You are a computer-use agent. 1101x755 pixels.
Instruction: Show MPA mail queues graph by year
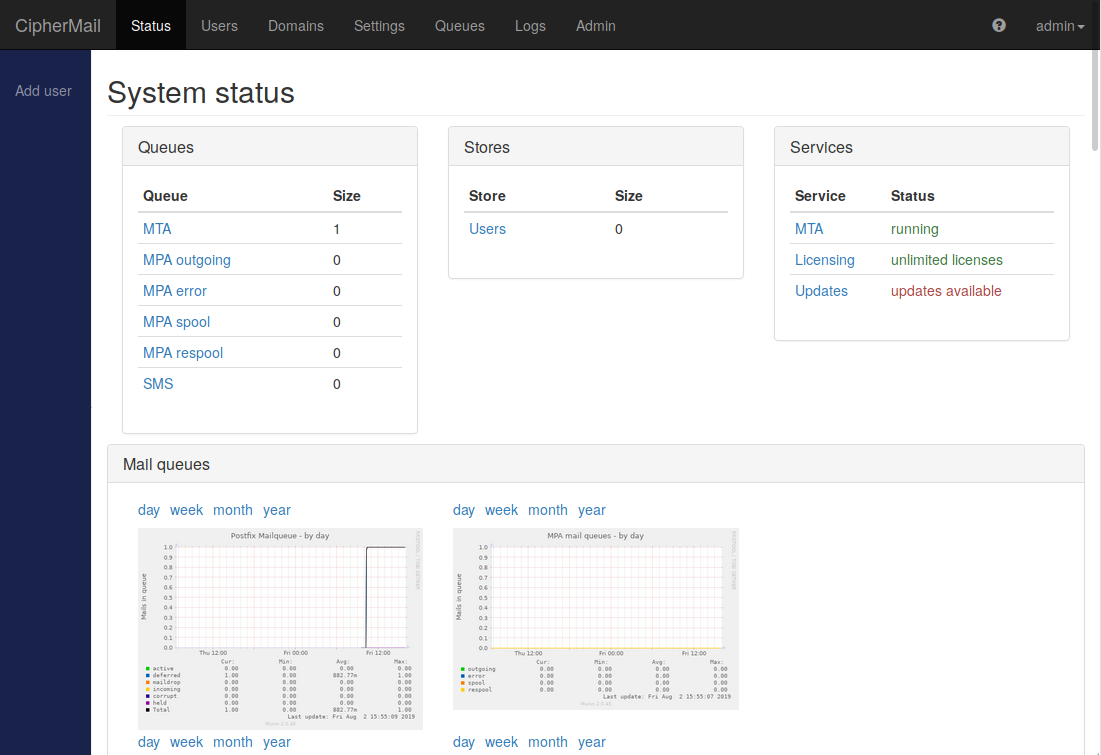click(592, 510)
